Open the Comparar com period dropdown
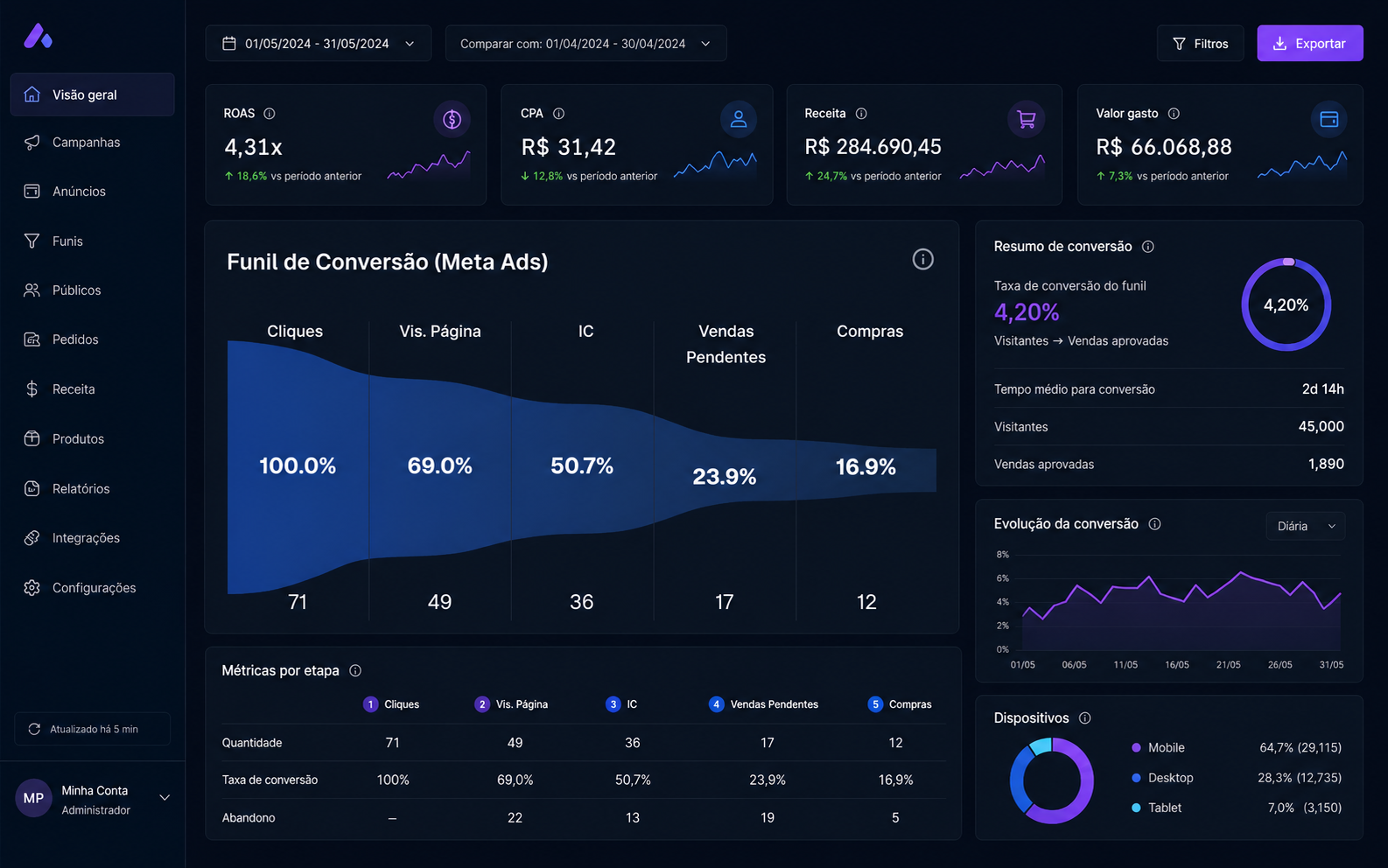Viewport: 1388px width, 868px height. click(x=585, y=43)
